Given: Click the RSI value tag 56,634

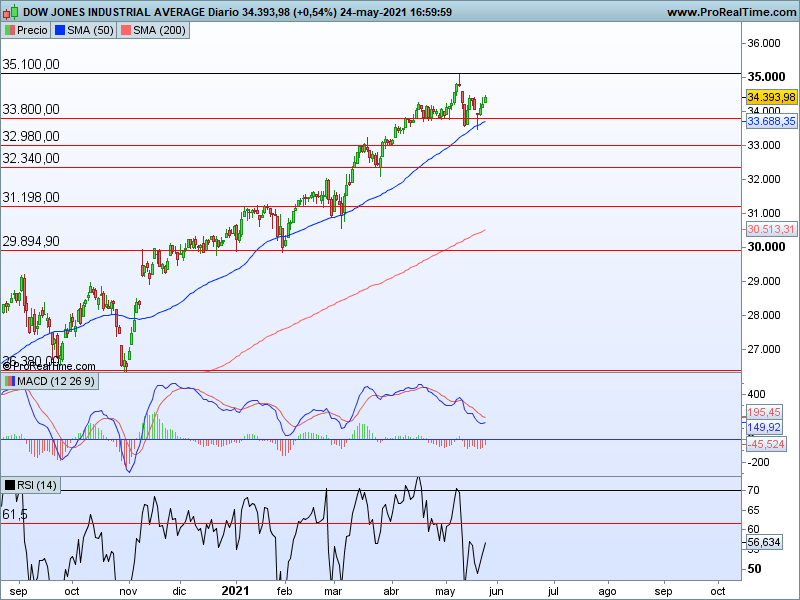Looking at the screenshot, I should tap(764, 542).
